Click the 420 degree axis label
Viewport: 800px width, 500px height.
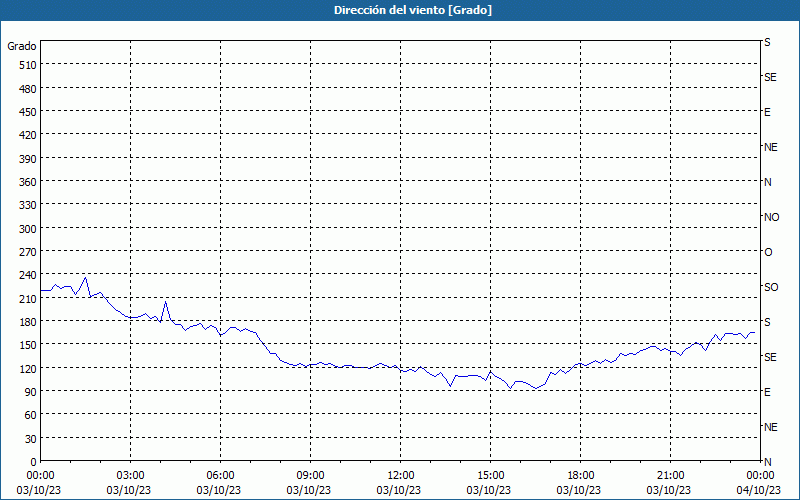(28, 135)
